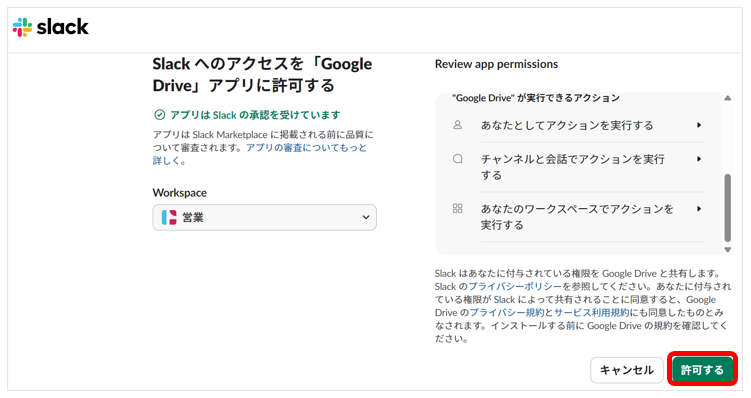The image size is (751, 398).
Task: Click the "Google Drive" が実行できるアクション label
Action: (536, 98)
